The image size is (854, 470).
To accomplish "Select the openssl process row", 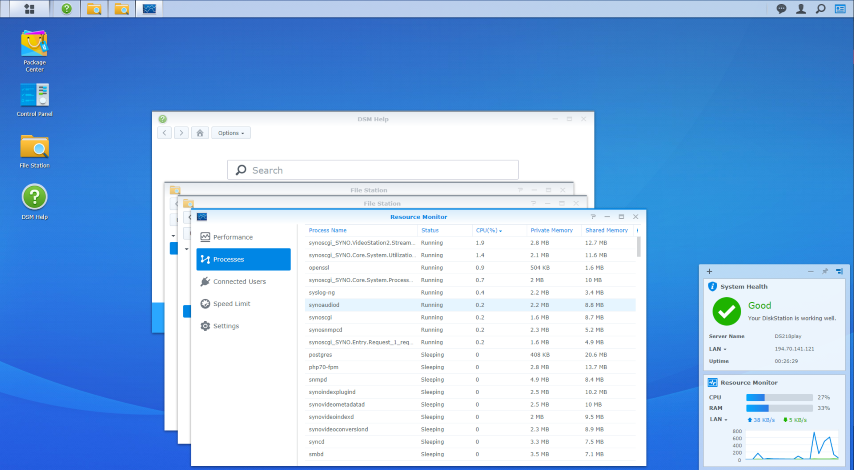I will [470, 267].
